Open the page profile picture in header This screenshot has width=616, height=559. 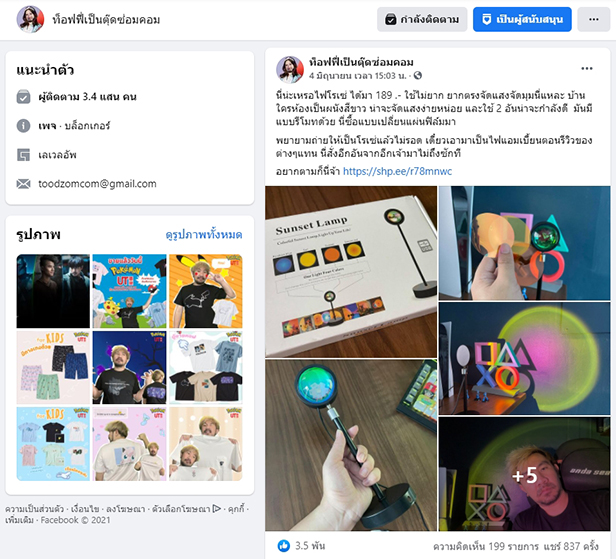[30, 19]
